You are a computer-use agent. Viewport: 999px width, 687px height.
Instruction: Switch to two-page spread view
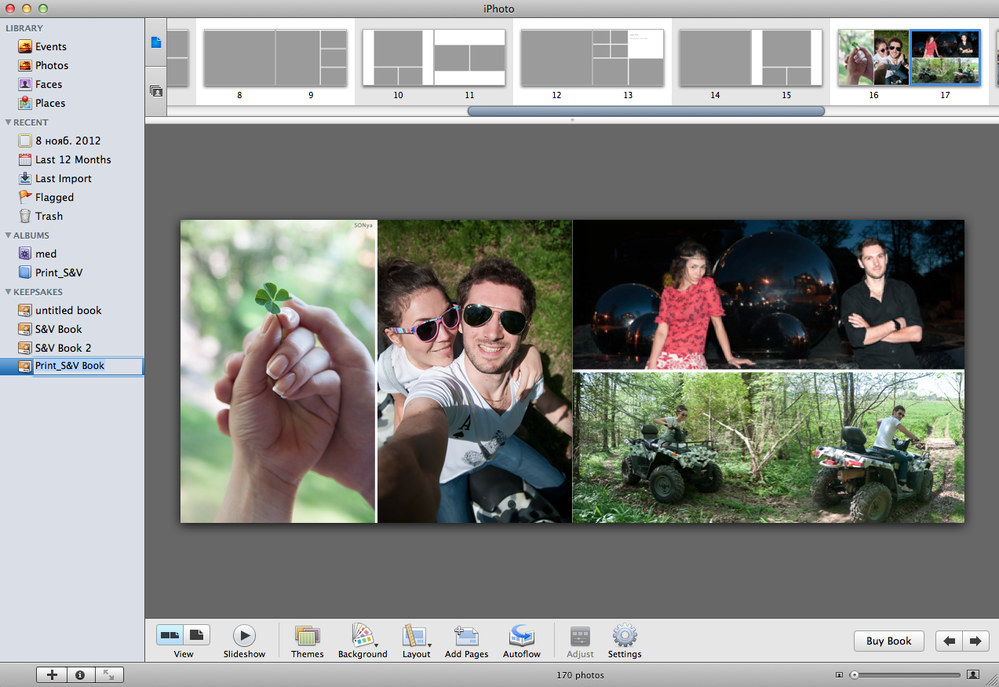coord(169,635)
